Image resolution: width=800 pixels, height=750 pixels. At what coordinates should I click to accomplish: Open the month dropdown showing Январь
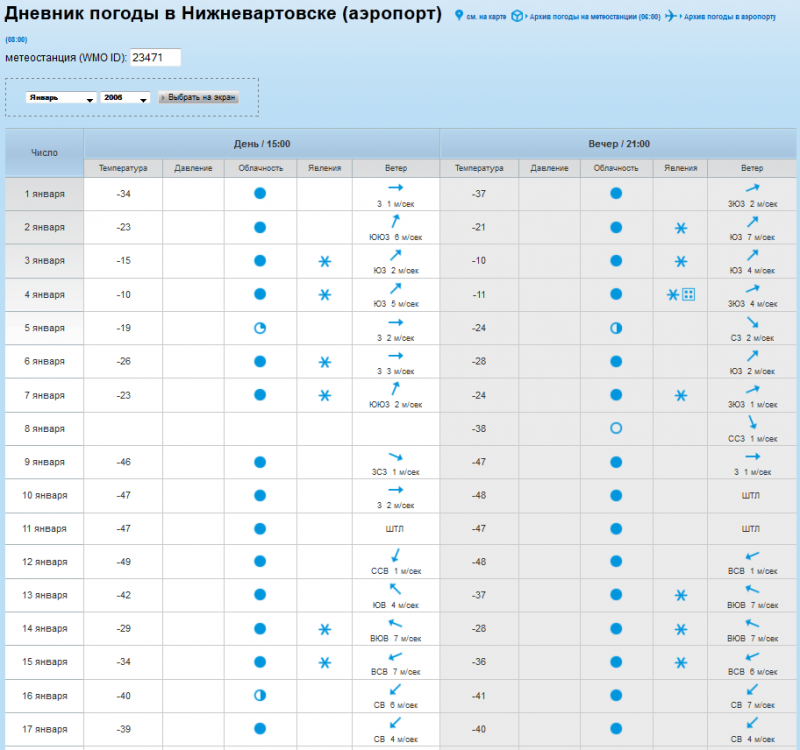click(60, 98)
